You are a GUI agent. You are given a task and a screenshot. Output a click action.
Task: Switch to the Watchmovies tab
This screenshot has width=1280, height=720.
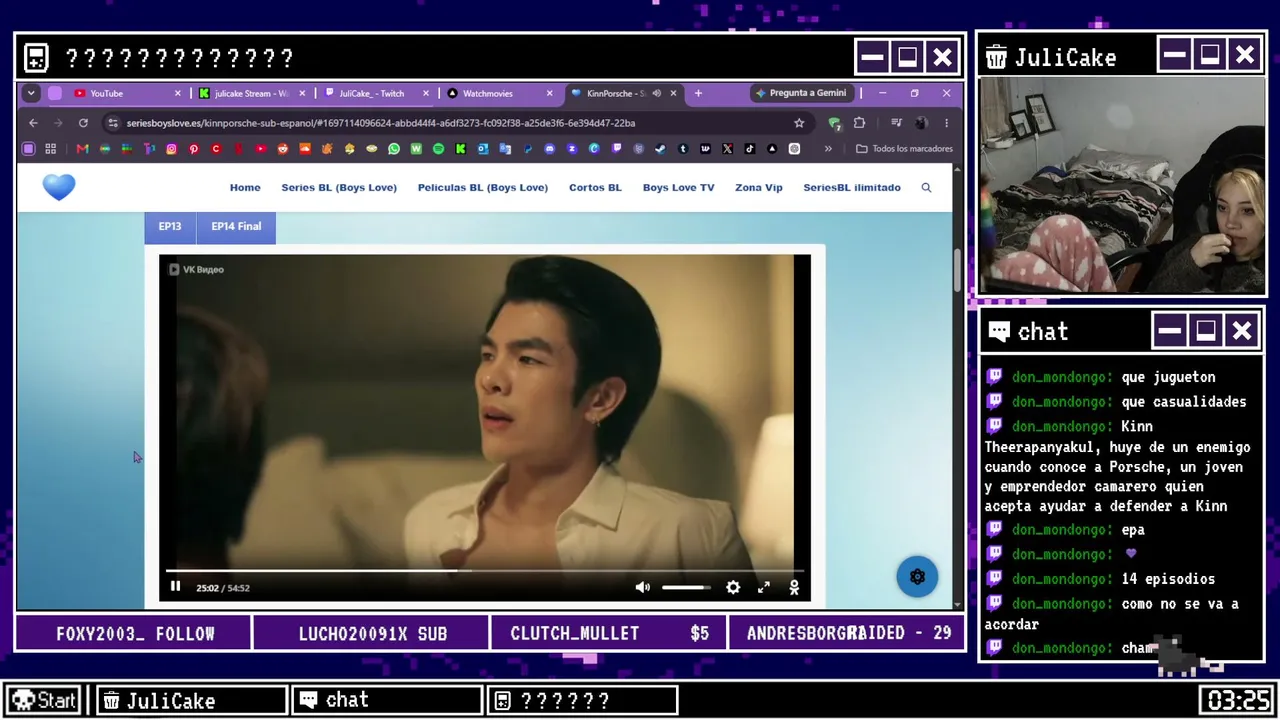500,93
